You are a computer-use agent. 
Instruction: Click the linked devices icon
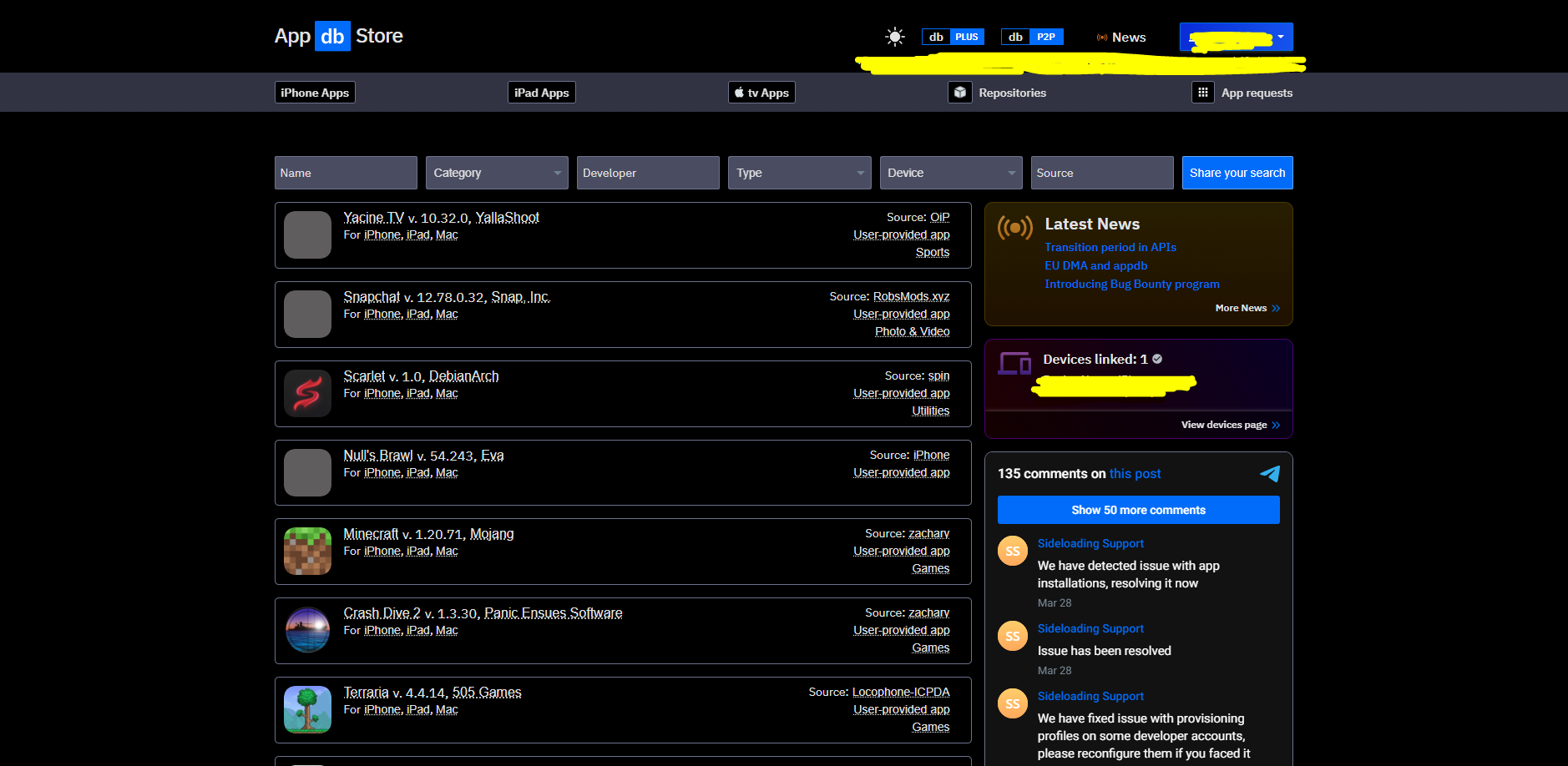(x=1015, y=363)
